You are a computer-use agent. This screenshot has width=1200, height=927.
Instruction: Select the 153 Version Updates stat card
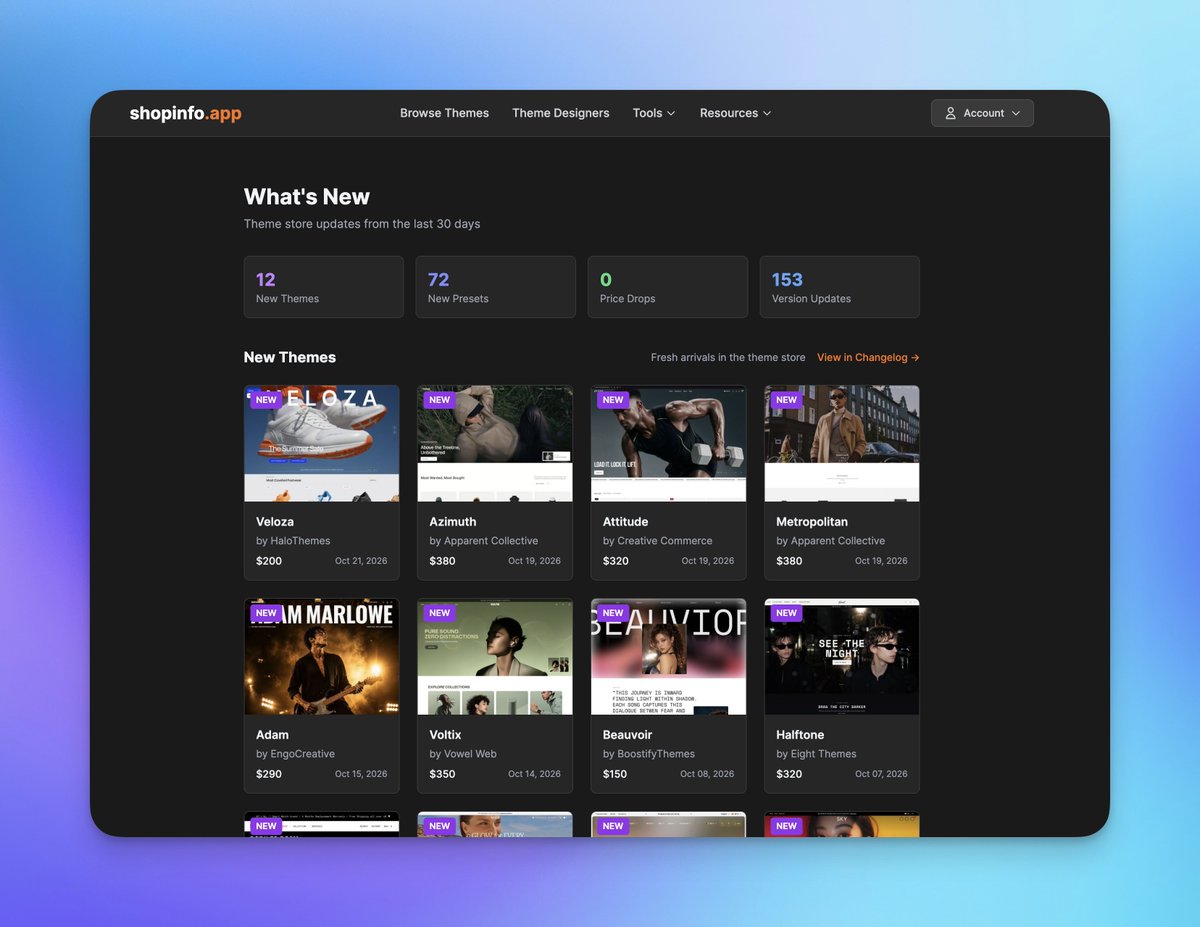pos(840,287)
